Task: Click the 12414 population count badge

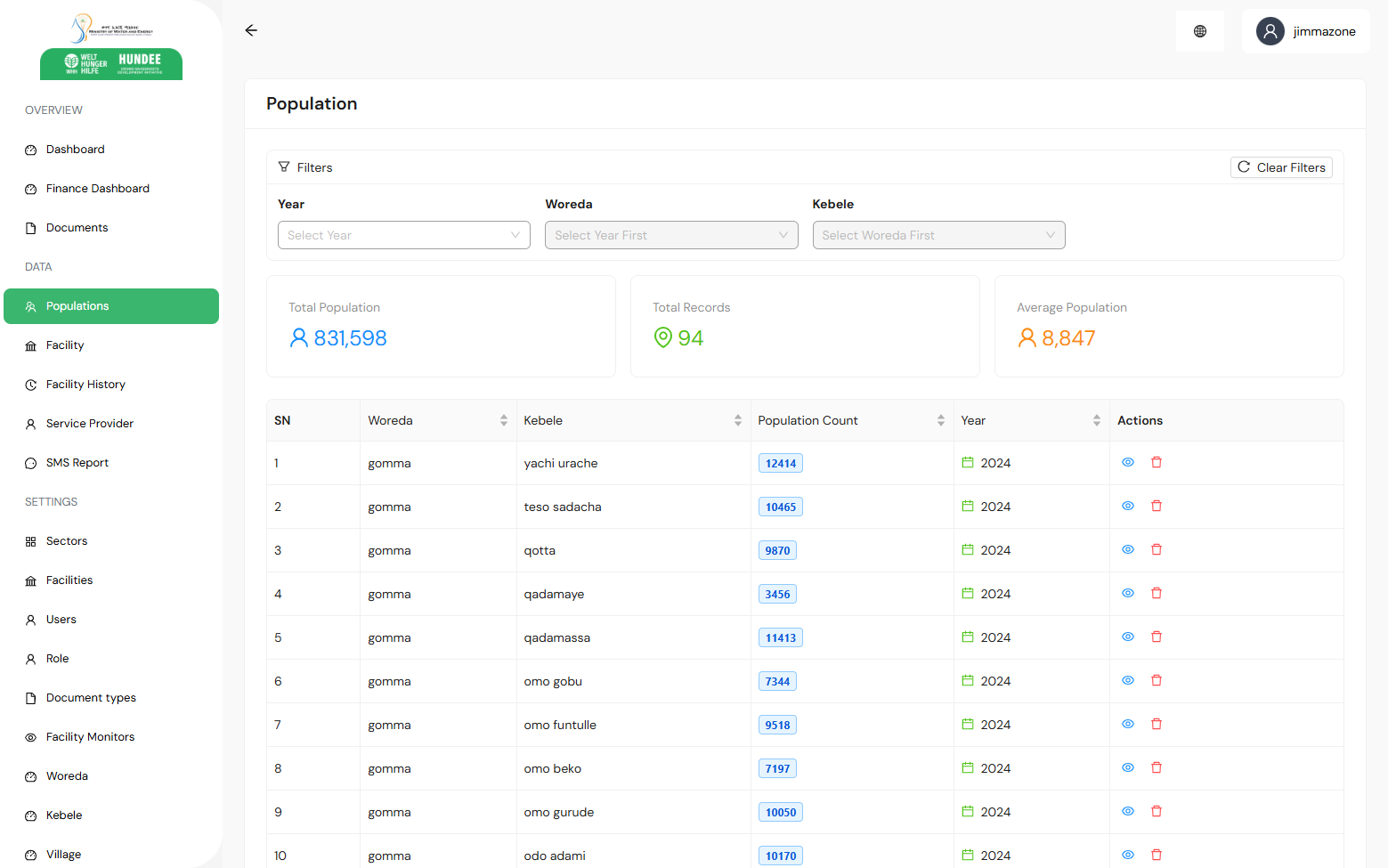Action: pyautogui.click(x=780, y=463)
